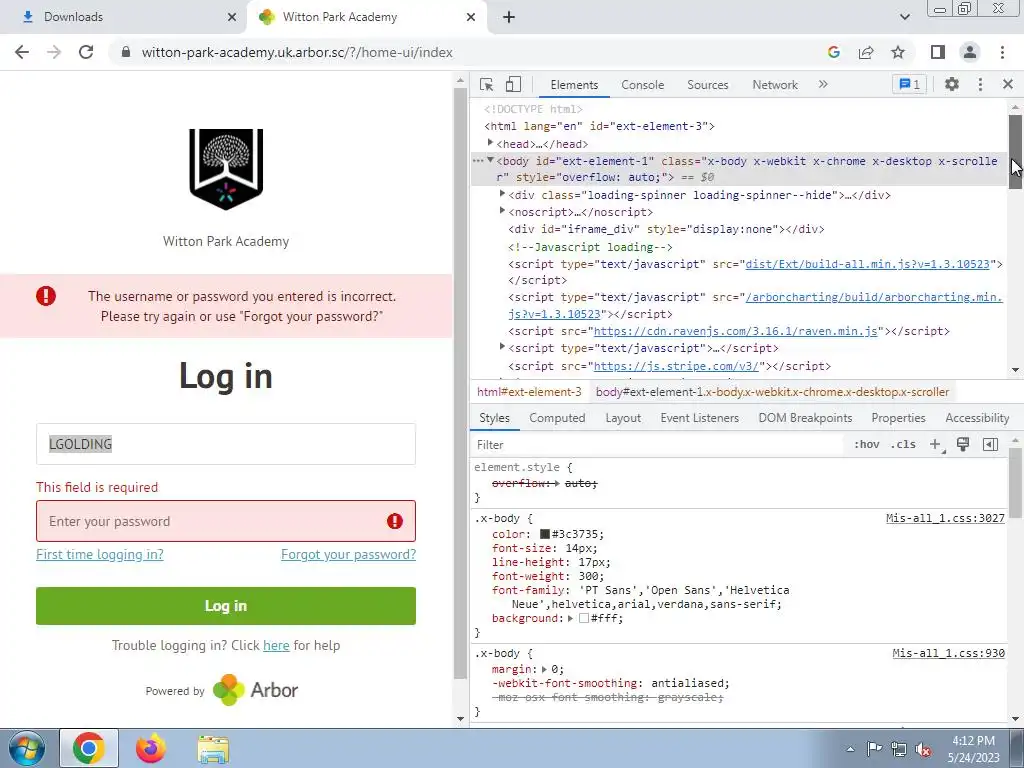
Task: Select html#ext-element-3 breadcrumb
Action: 529,392
